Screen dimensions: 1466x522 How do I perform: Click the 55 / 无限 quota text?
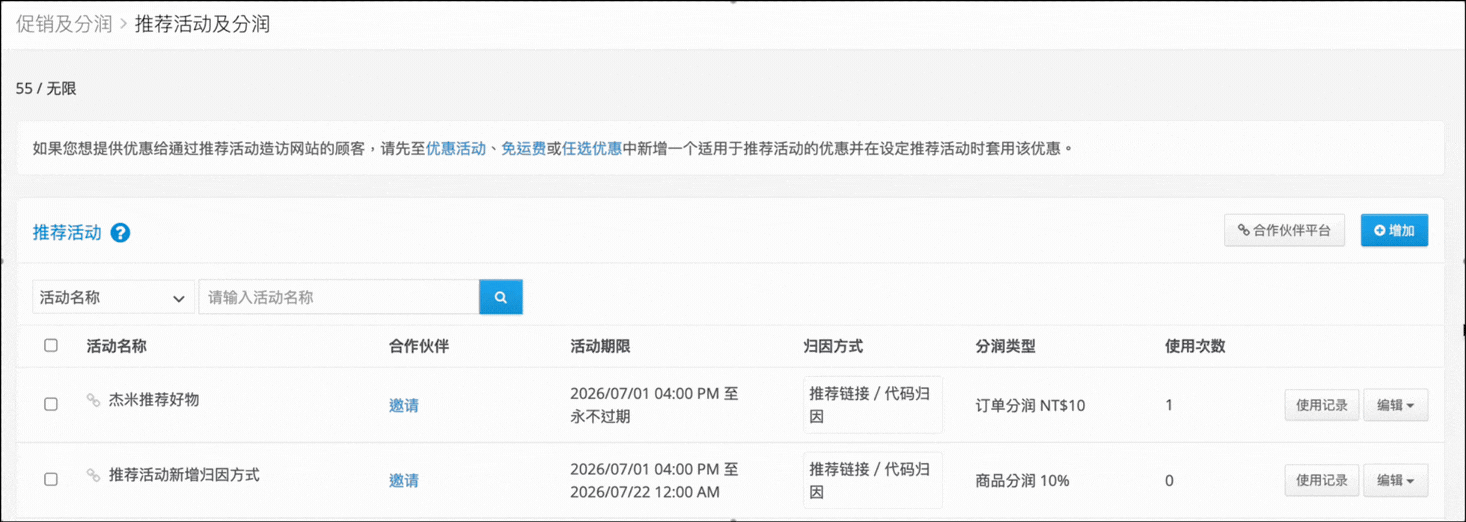(x=46, y=88)
